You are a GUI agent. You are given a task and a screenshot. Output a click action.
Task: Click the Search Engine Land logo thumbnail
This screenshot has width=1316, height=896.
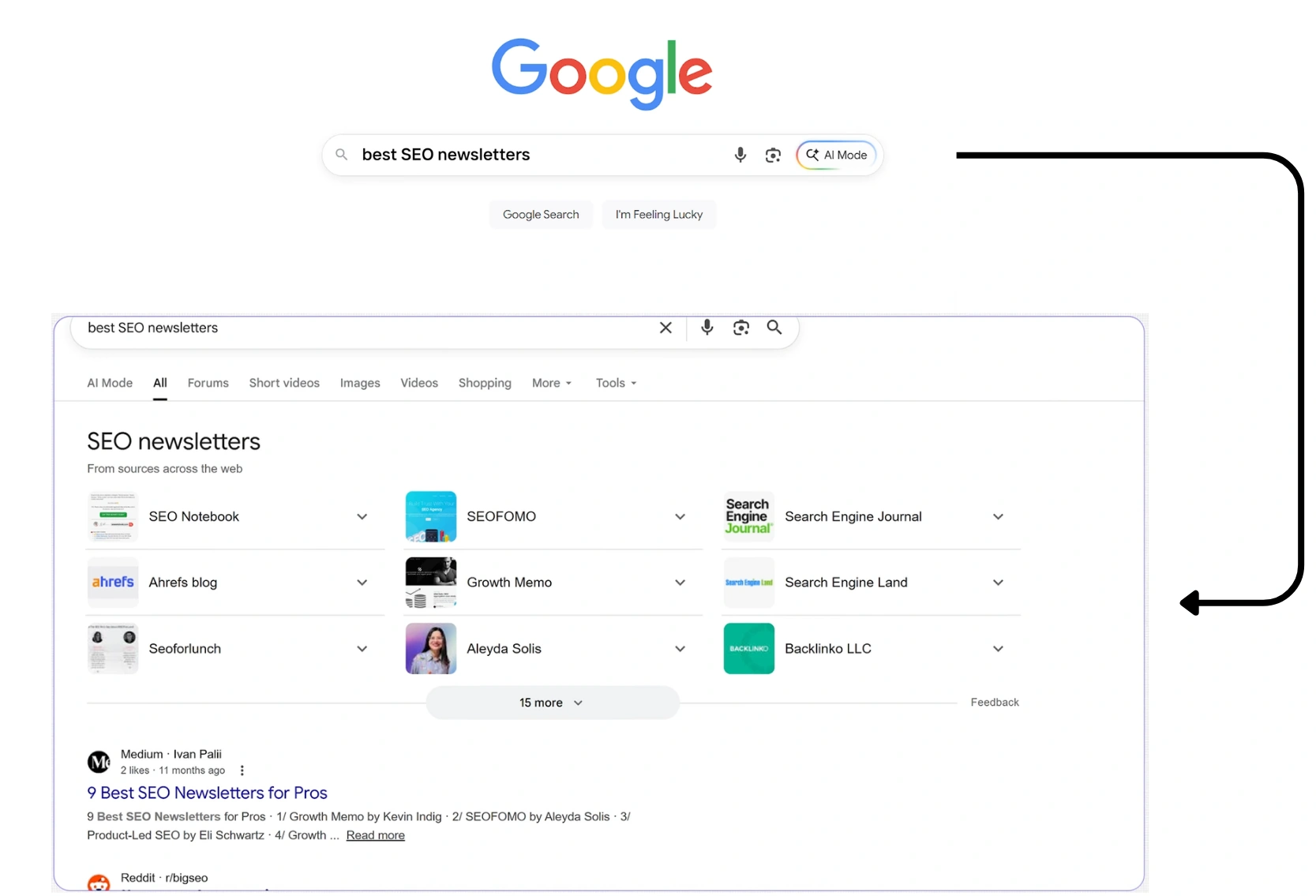pyautogui.click(x=749, y=583)
